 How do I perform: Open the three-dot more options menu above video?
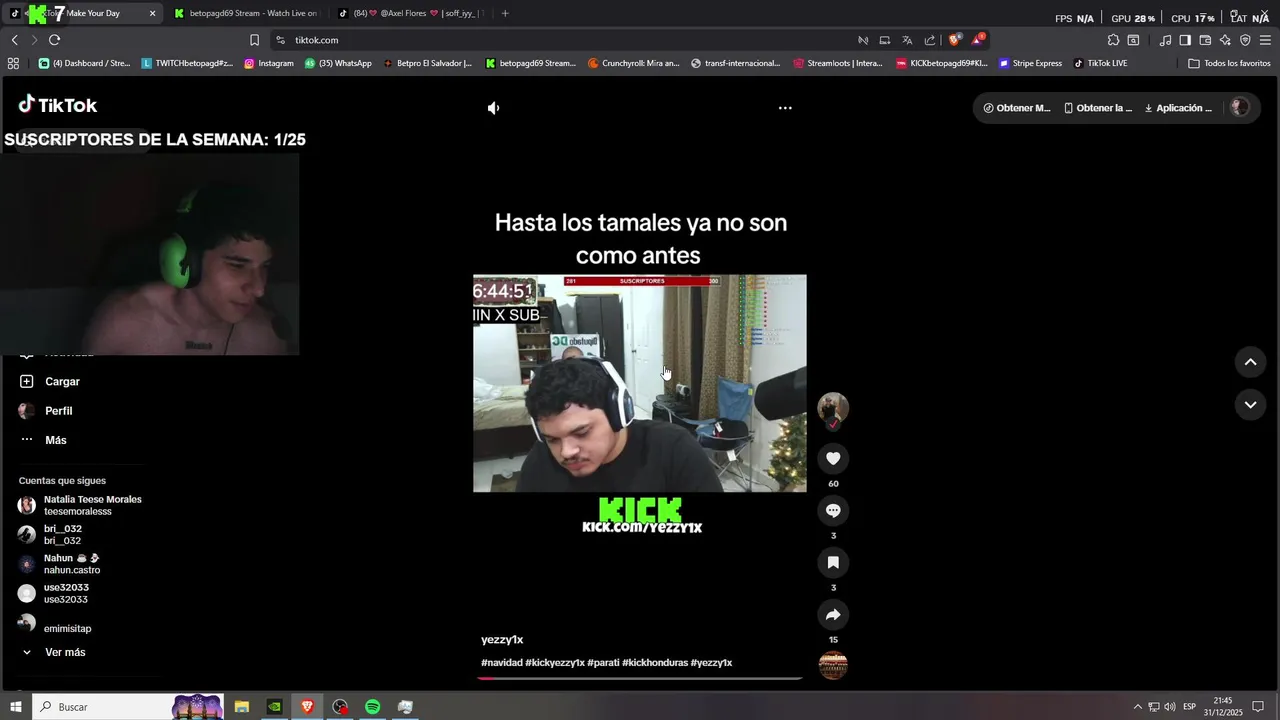point(785,108)
